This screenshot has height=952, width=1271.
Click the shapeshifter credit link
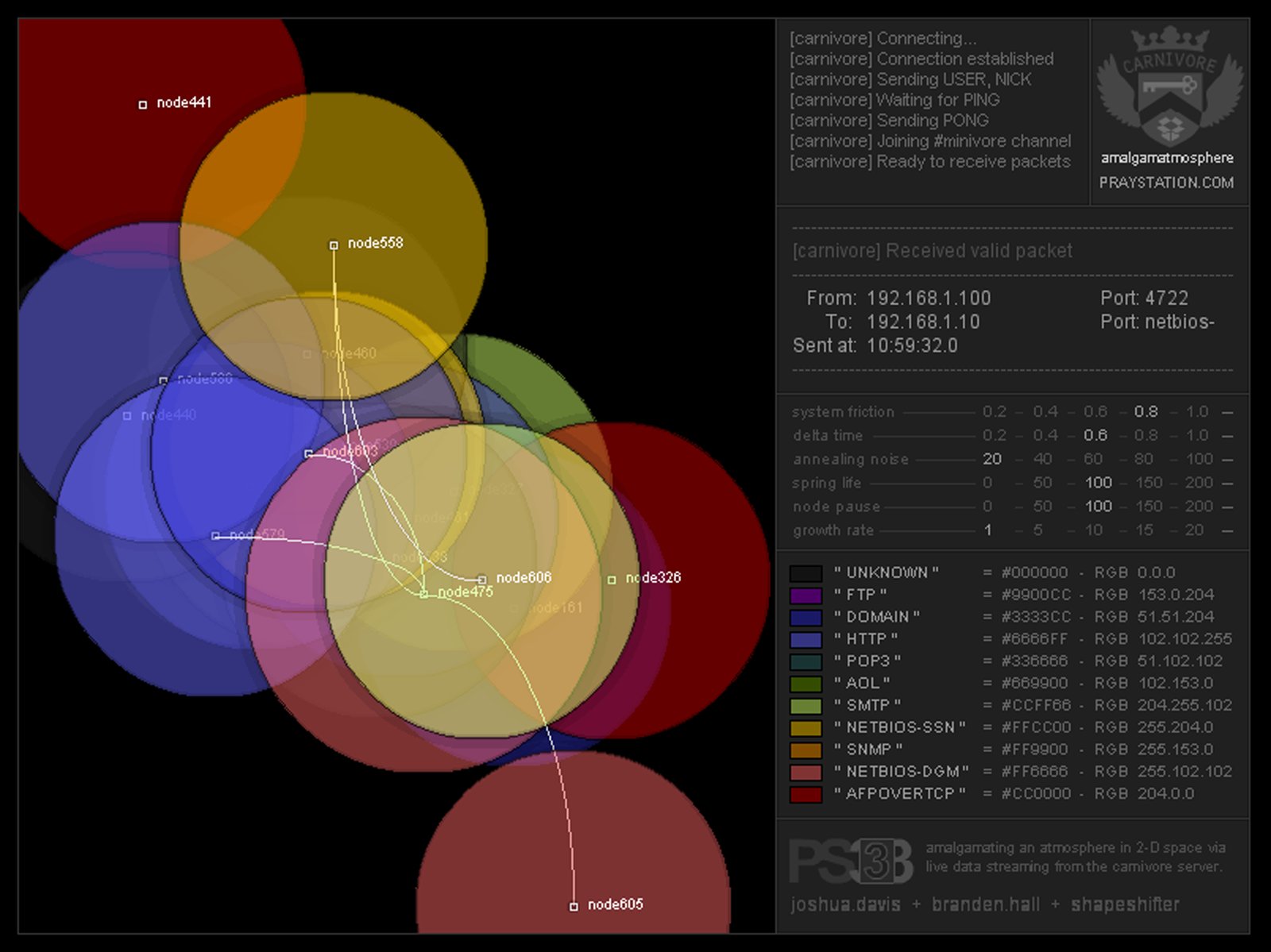pos(1125,904)
